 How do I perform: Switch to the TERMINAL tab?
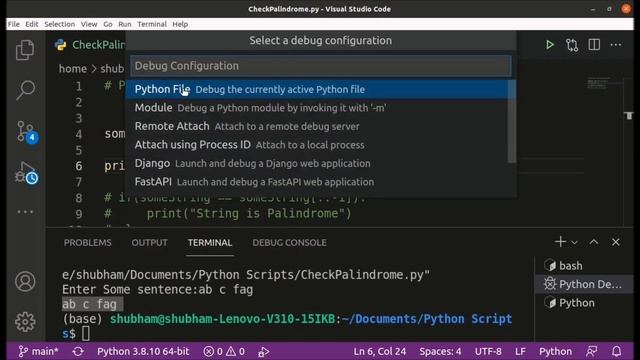pos(210,242)
